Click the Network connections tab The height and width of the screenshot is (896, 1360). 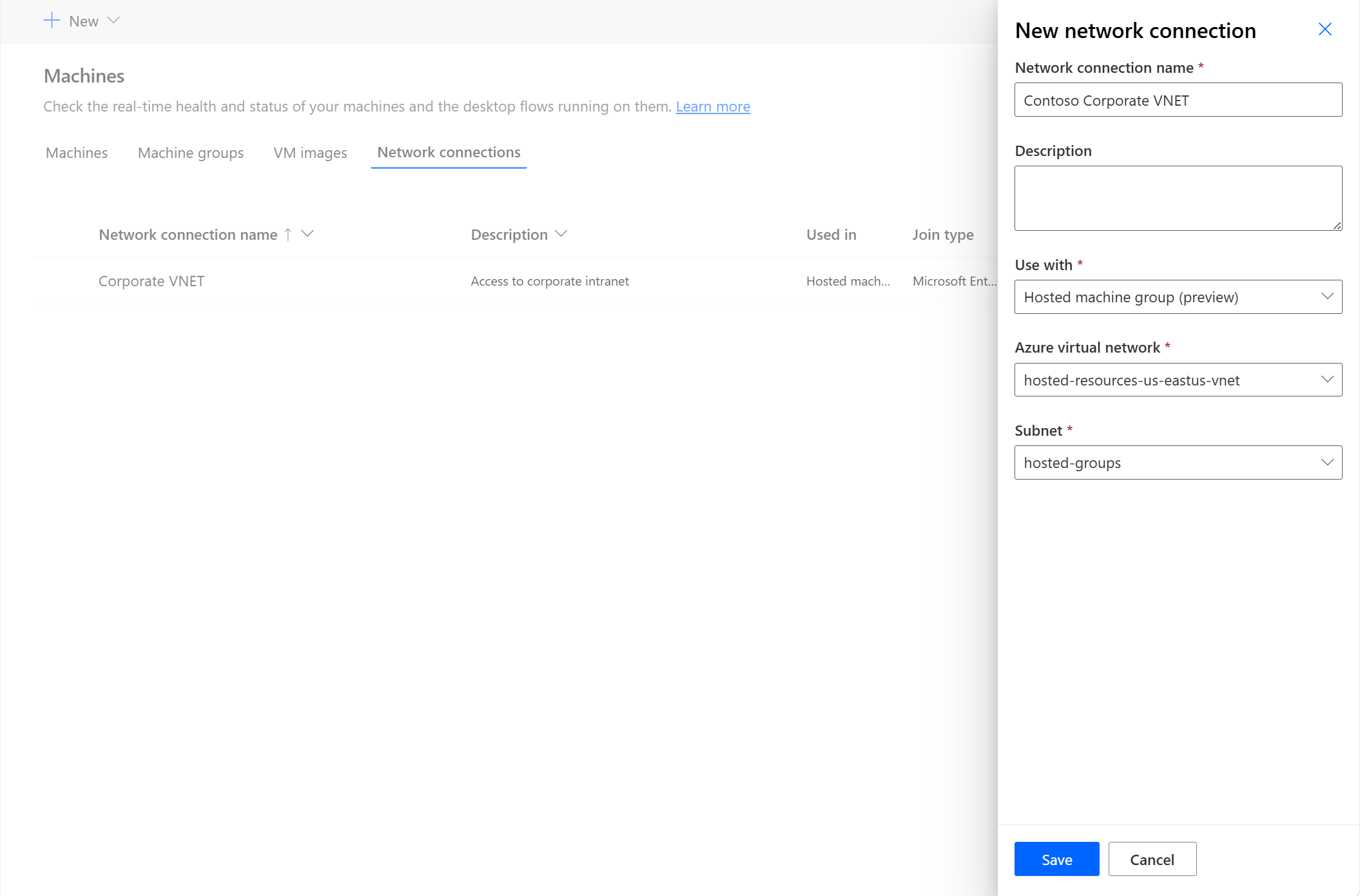click(448, 152)
